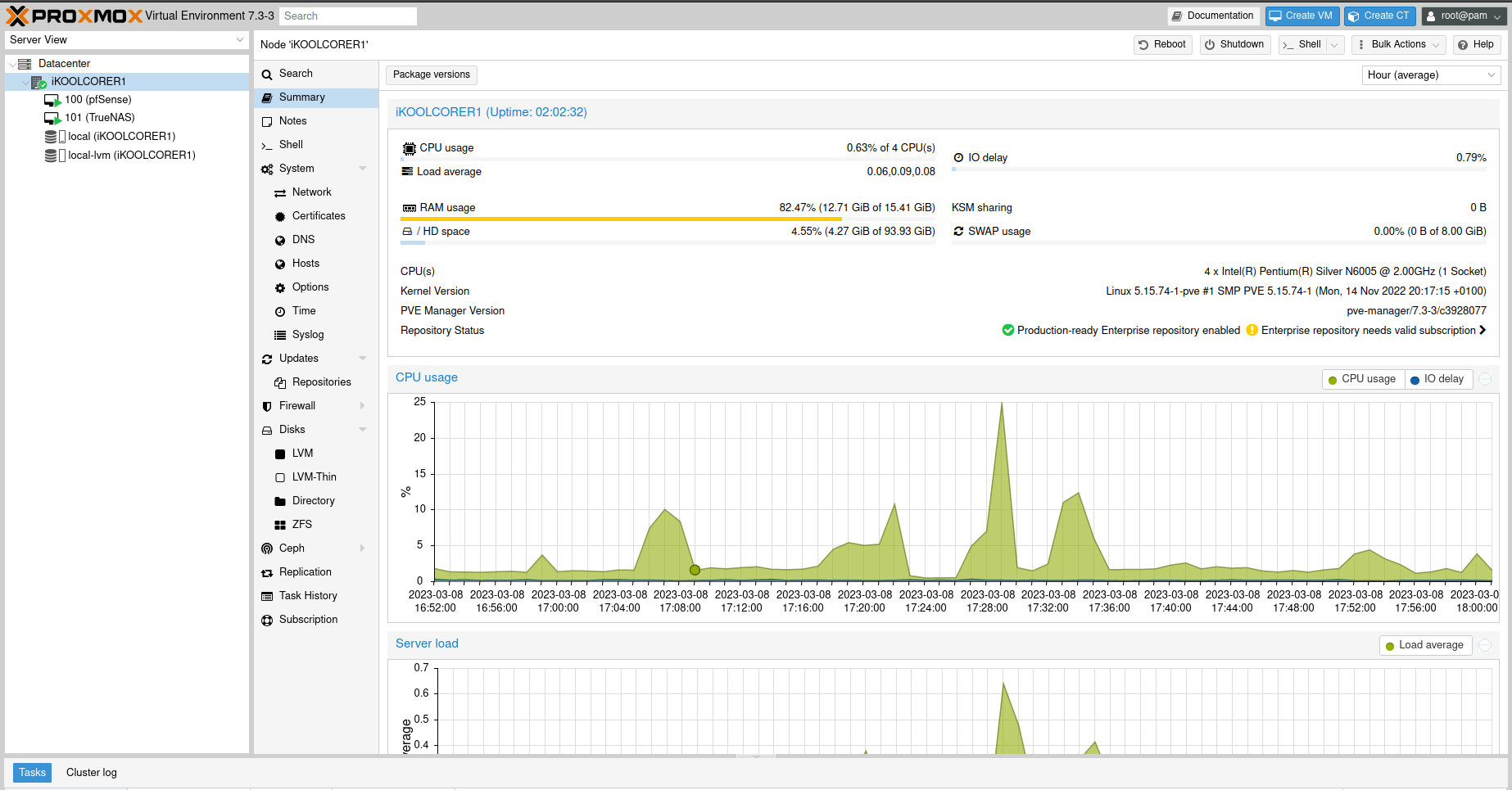Click the System gears icon

point(267,169)
